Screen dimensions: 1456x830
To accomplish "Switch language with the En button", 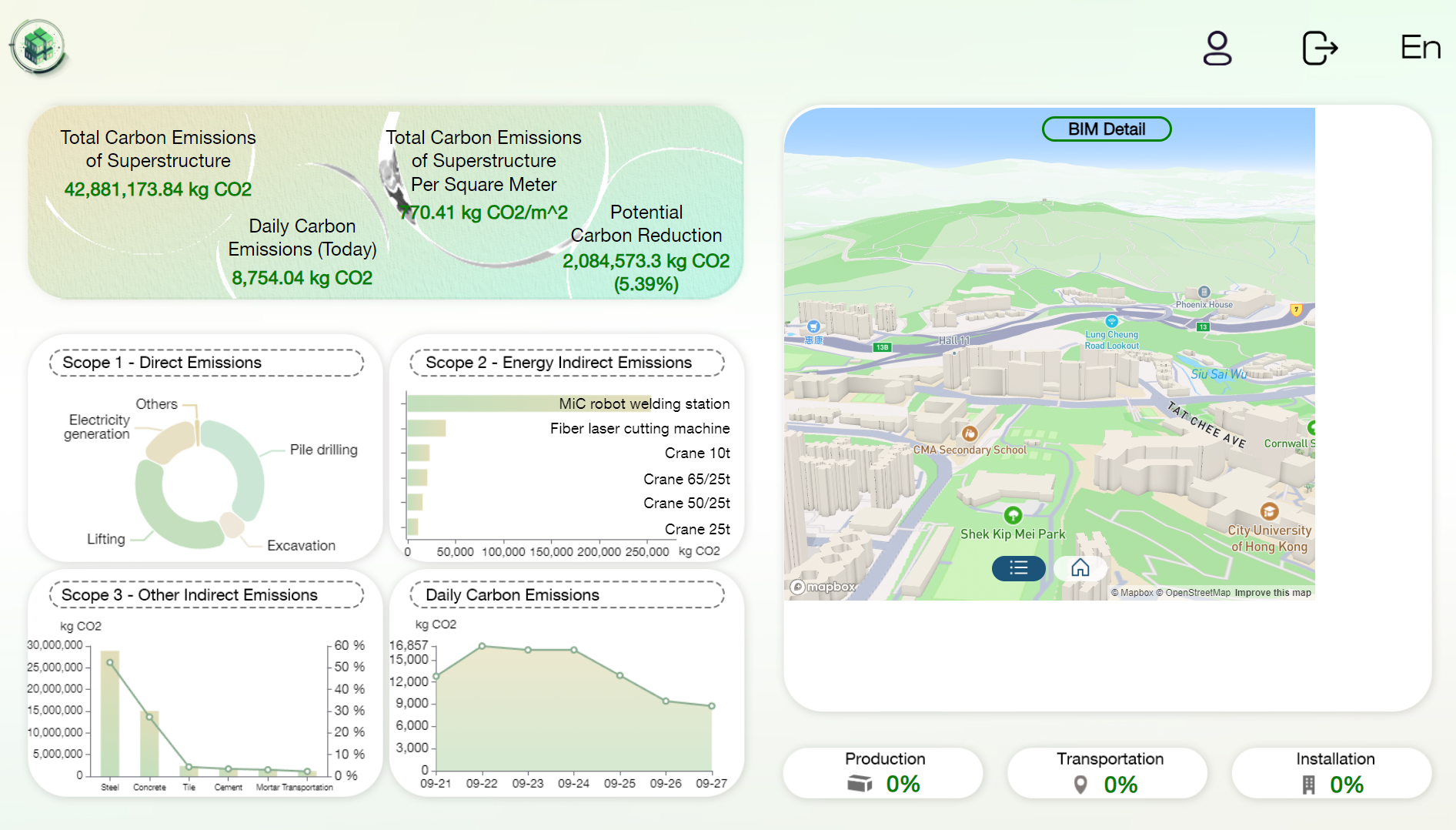I will (x=1420, y=48).
